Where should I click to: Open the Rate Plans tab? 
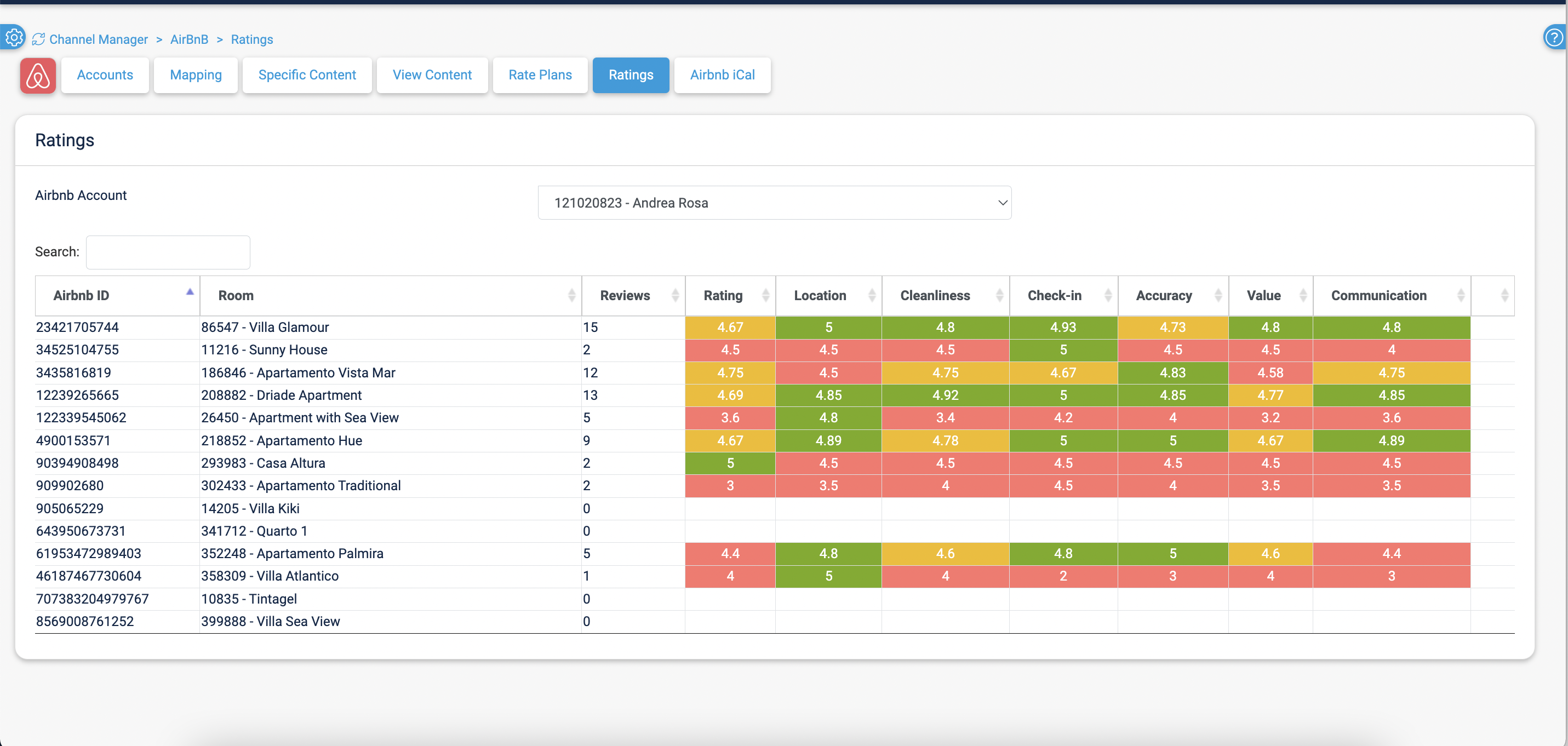click(x=540, y=76)
